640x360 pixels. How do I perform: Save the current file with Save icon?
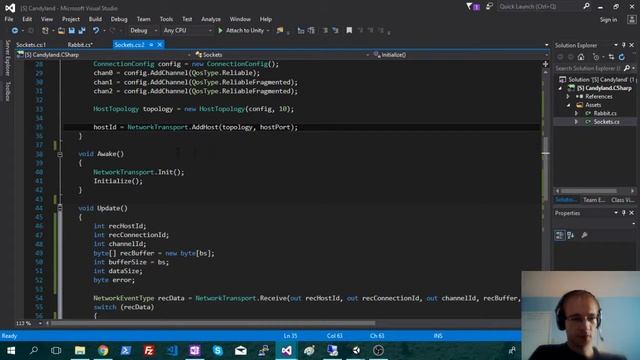tap(71, 31)
